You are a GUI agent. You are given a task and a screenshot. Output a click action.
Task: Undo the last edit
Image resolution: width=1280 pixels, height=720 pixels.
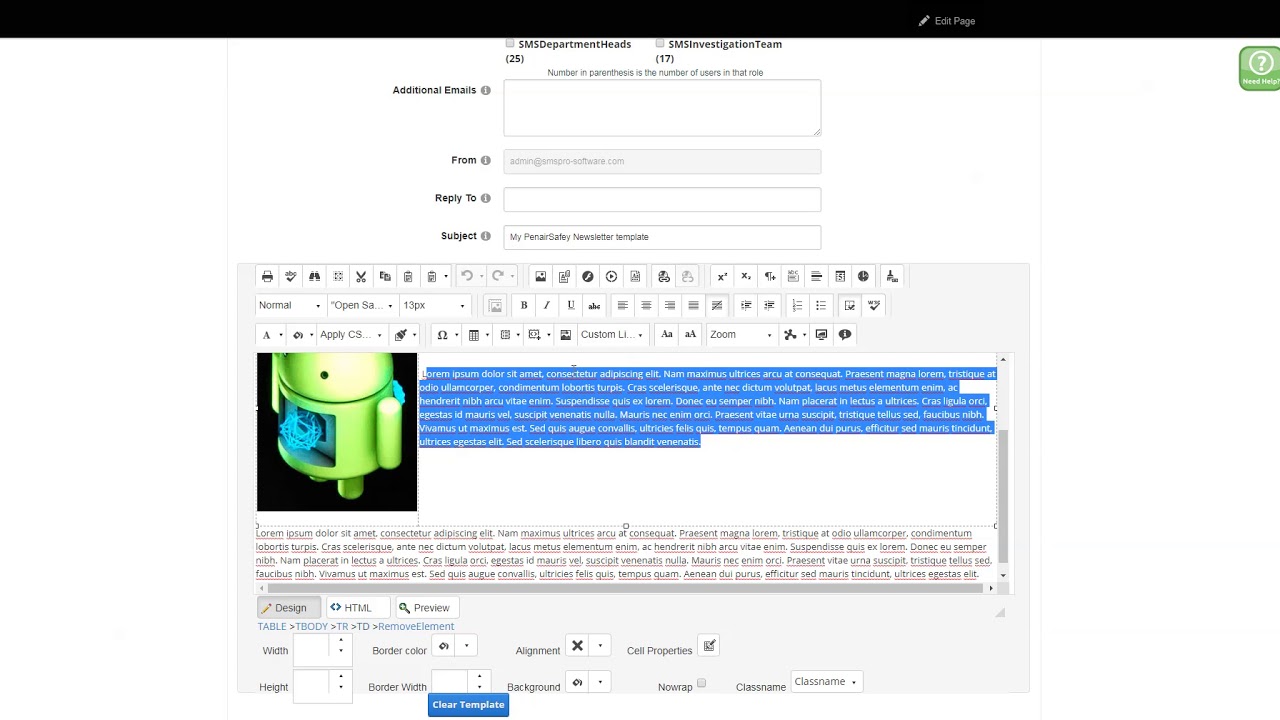[x=467, y=276]
